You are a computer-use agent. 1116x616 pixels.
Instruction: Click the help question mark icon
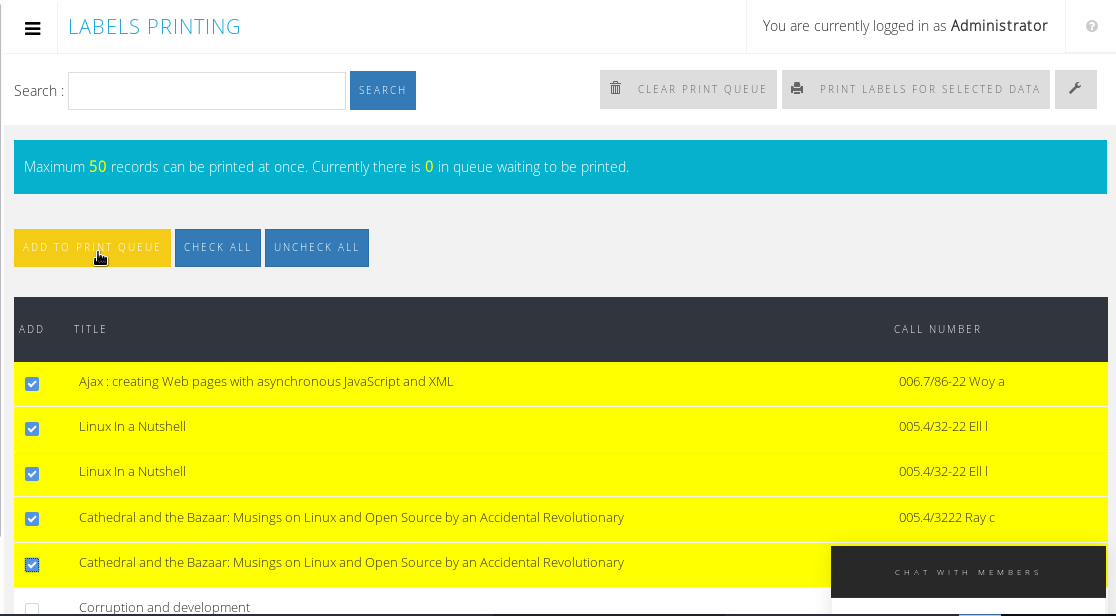pyautogui.click(x=1091, y=27)
